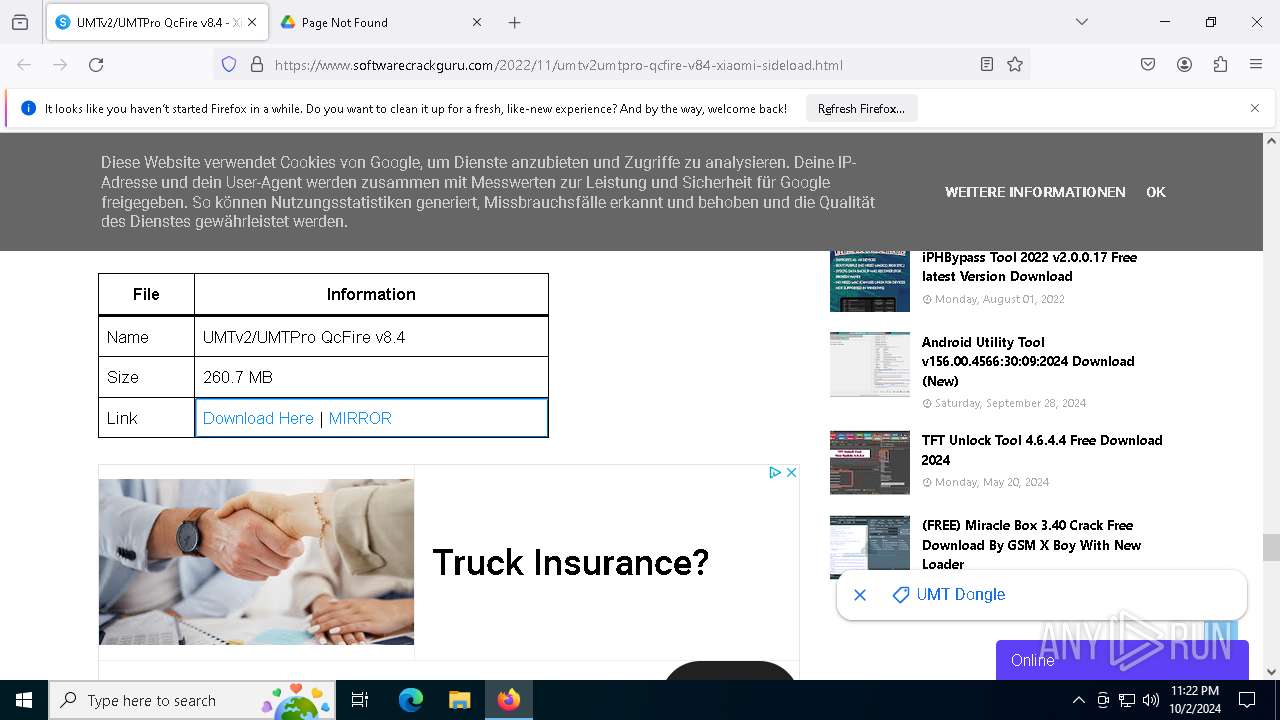Open site information via the padlock icon
Viewport: 1280px width, 720px height.
click(257, 64)
